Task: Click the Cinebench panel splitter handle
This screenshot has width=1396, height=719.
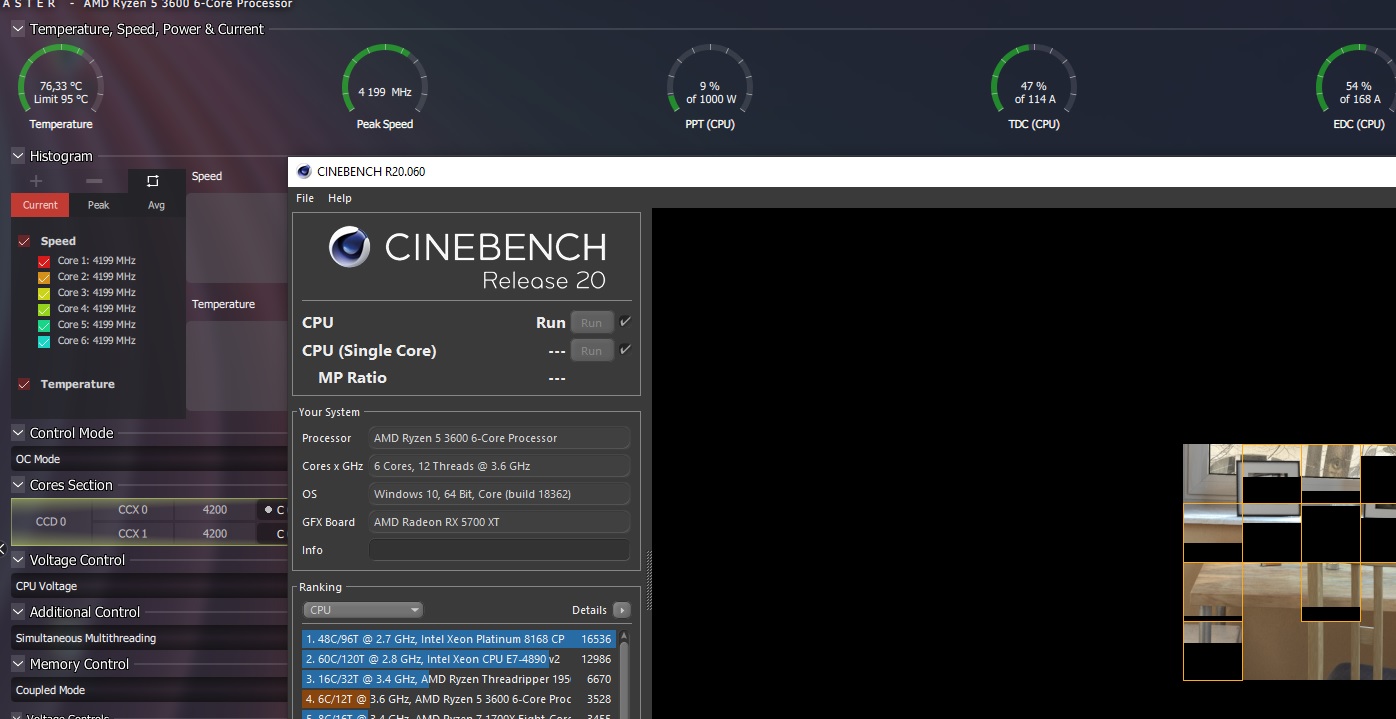Action: tap(648, 580)
